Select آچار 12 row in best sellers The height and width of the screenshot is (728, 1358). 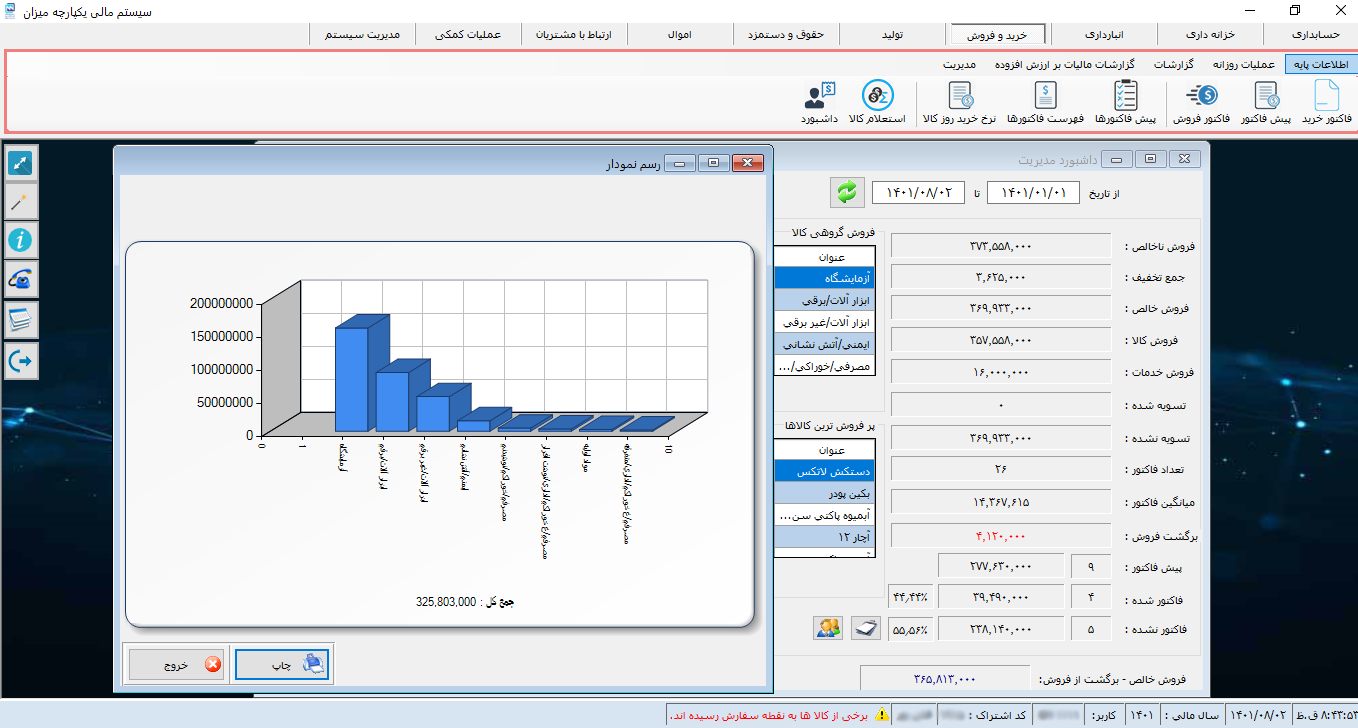point(824,537)
